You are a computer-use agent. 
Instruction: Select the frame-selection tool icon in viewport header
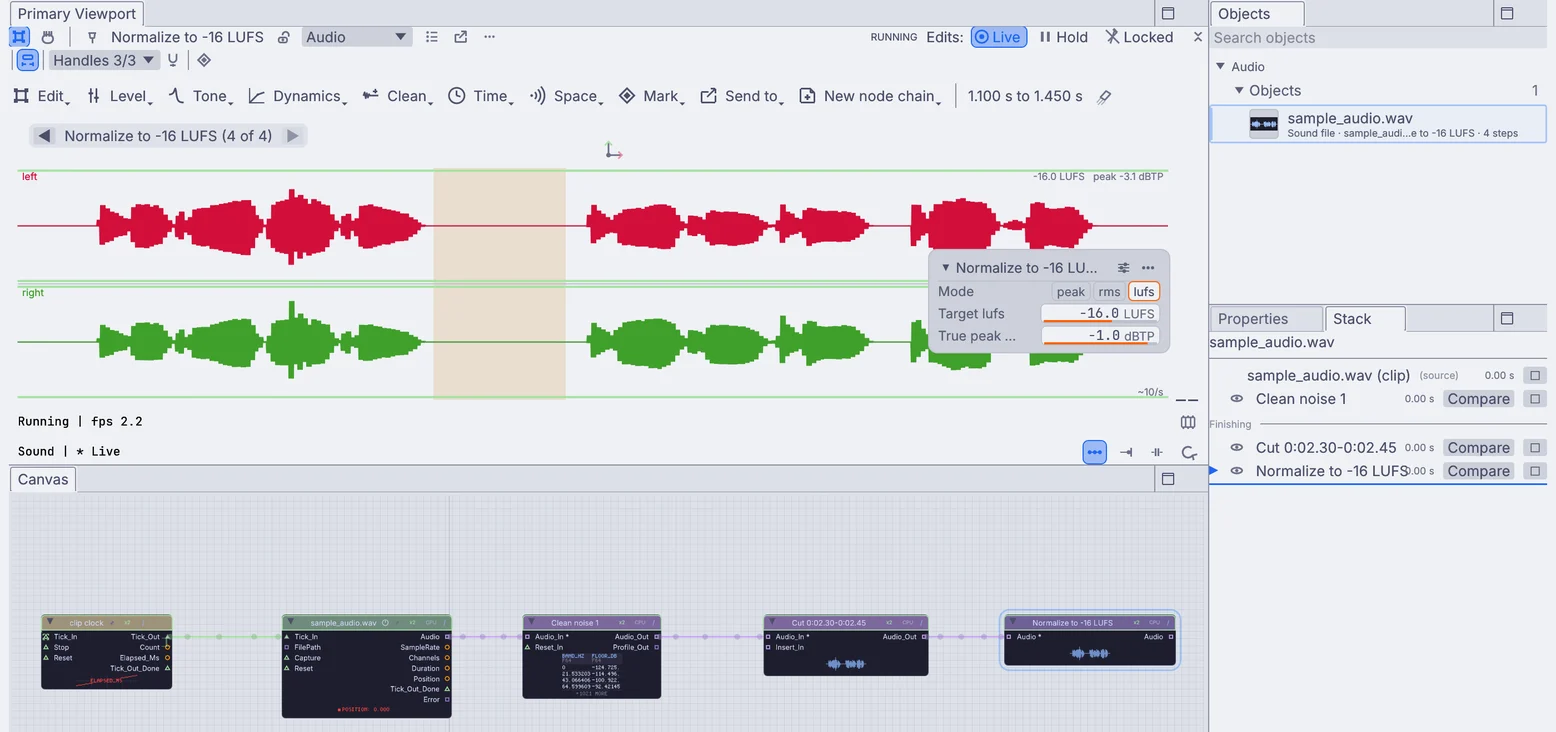(20, 37)
